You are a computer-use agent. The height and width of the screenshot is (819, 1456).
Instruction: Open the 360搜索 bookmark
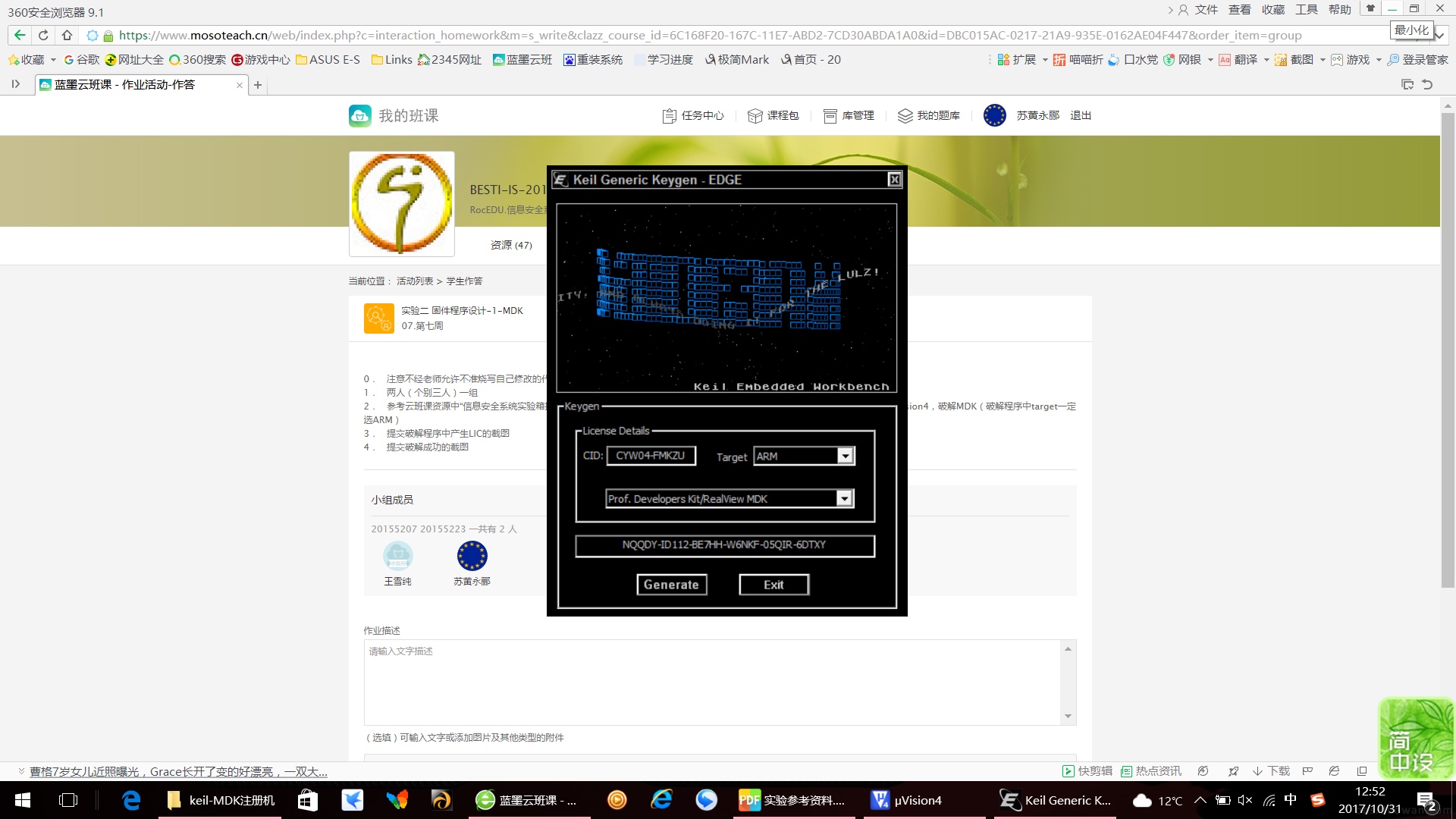(x=197, y=59)
